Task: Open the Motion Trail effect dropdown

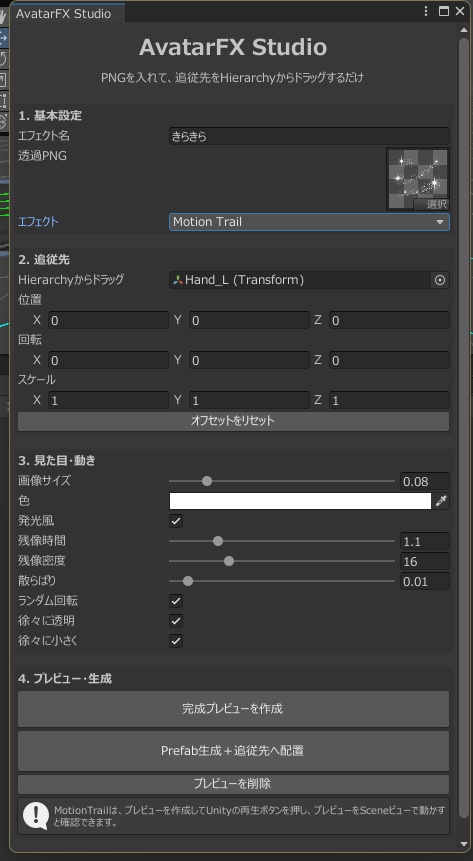Action: pos(309,222)
